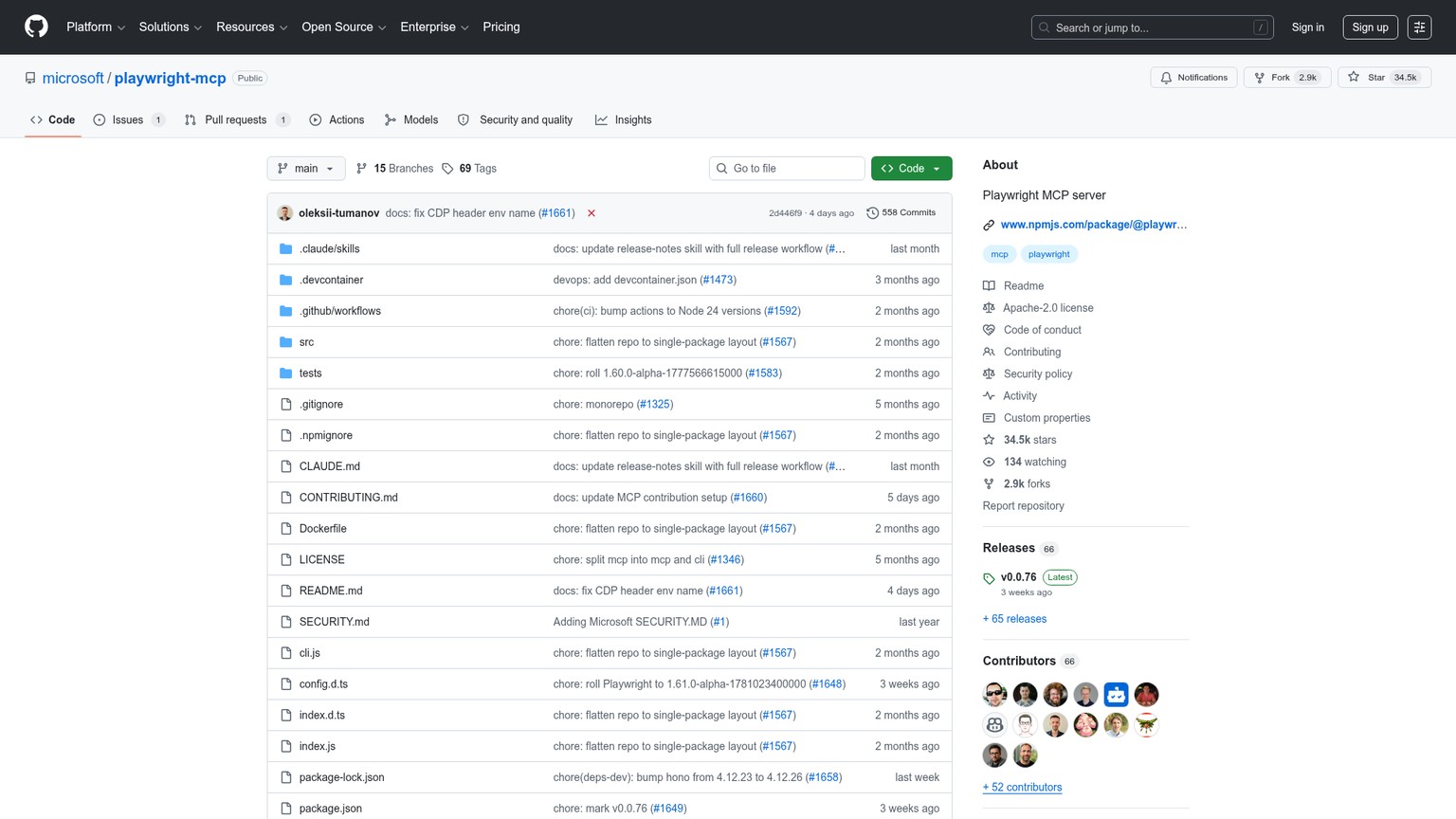The image size is (1456, 819).
Task: Click the playwright topic tag
Action: pyautogui.click(x=1049, y=254)
